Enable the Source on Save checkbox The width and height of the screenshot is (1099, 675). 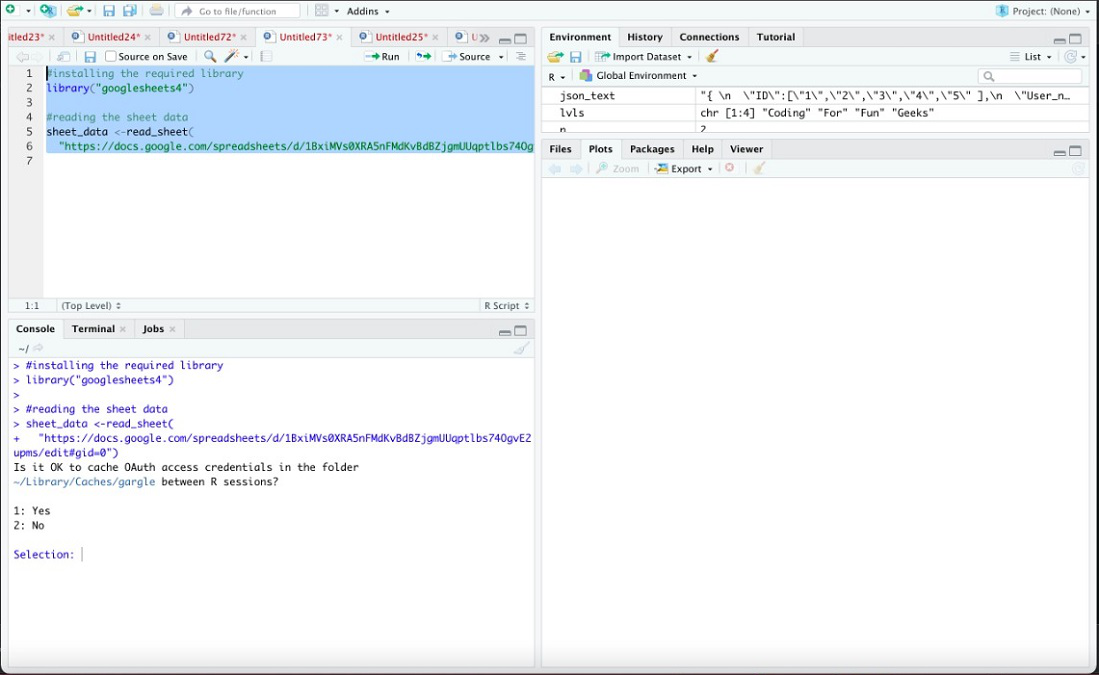pyautogui.click(x=110, y=57)
